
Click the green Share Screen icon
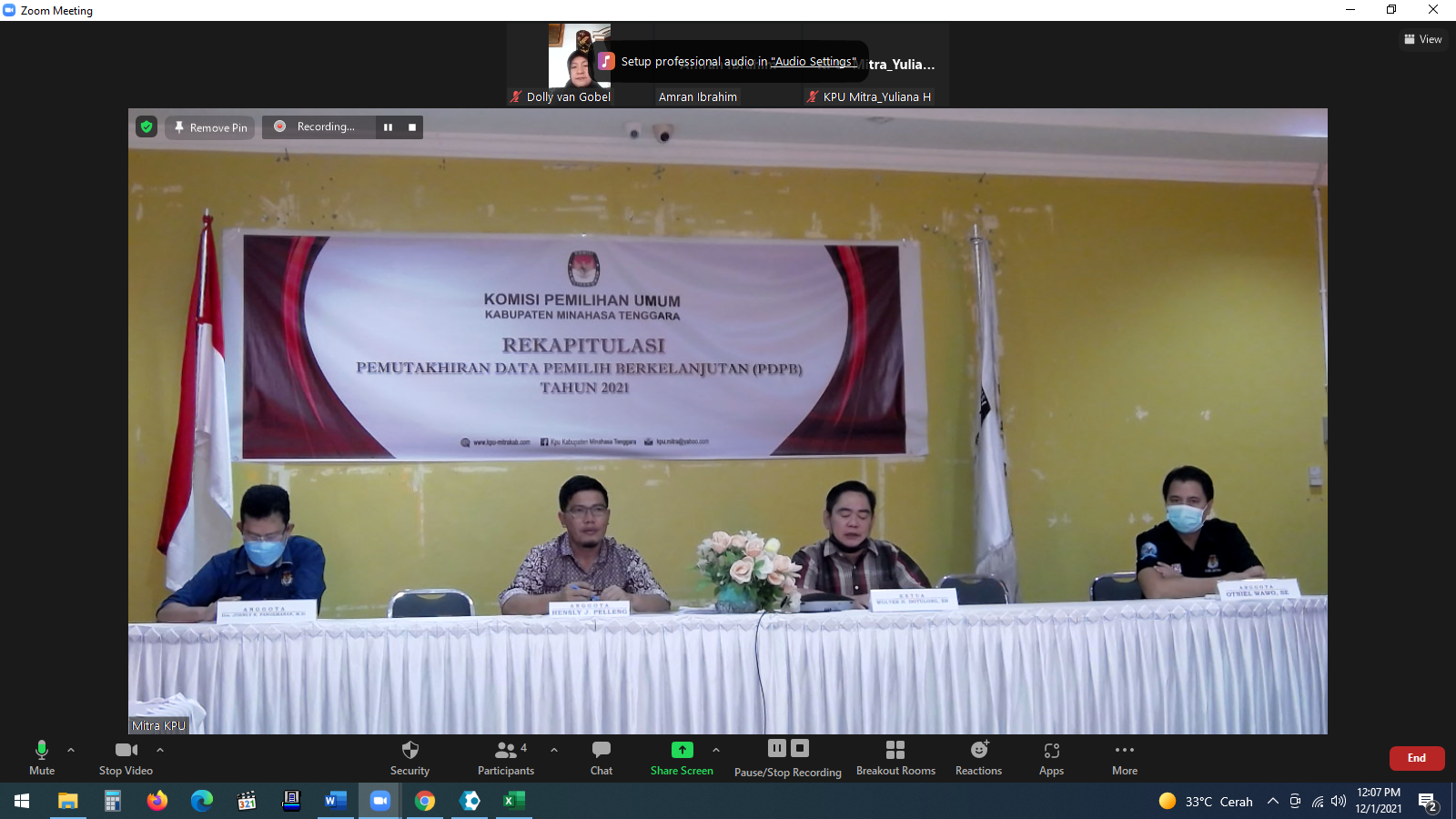pos(682,750)
